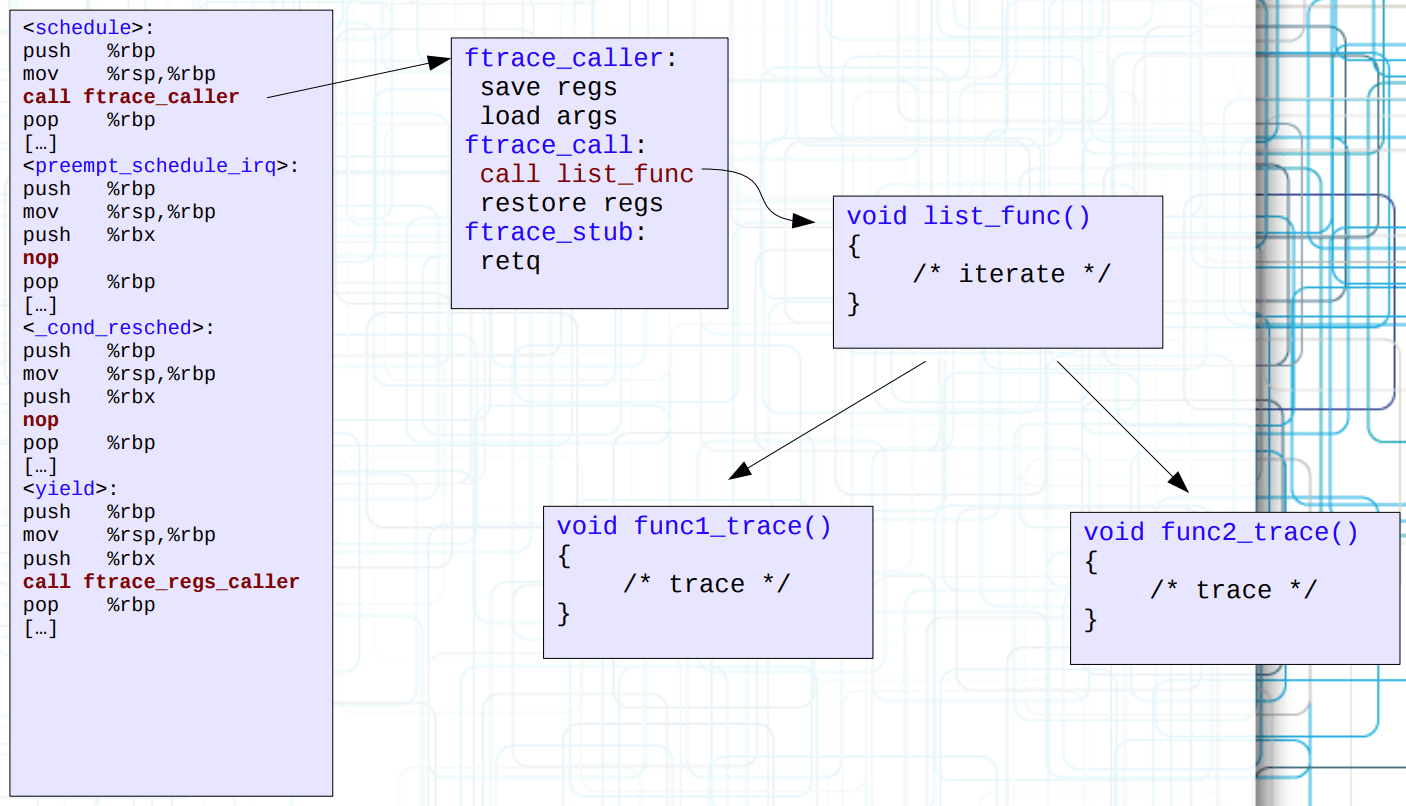Click the "ftrace_caller:" heading in the middle box
The width and height of the screenshot is (1406, 806).
(571, 59)
